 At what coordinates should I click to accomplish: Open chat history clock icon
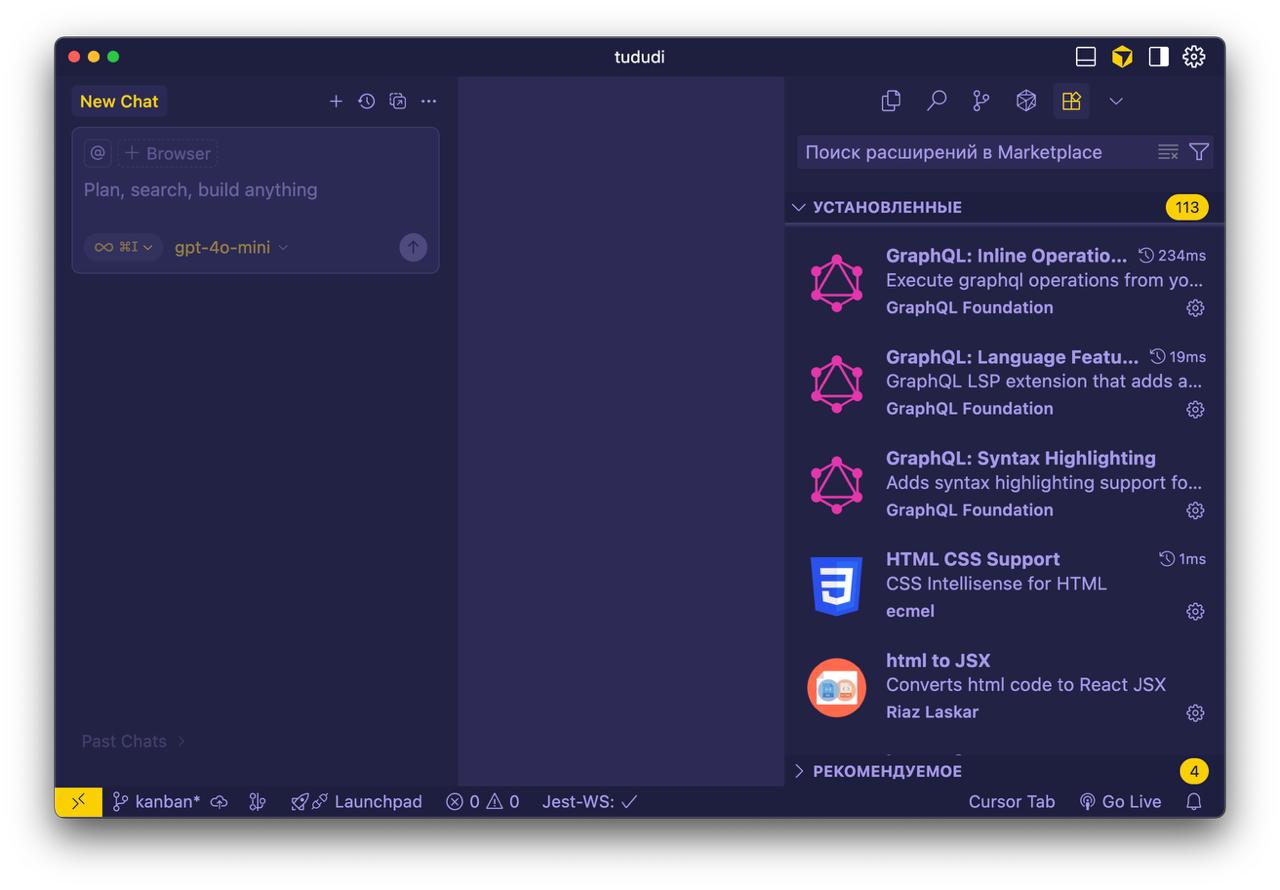click(x=367, y=101)
